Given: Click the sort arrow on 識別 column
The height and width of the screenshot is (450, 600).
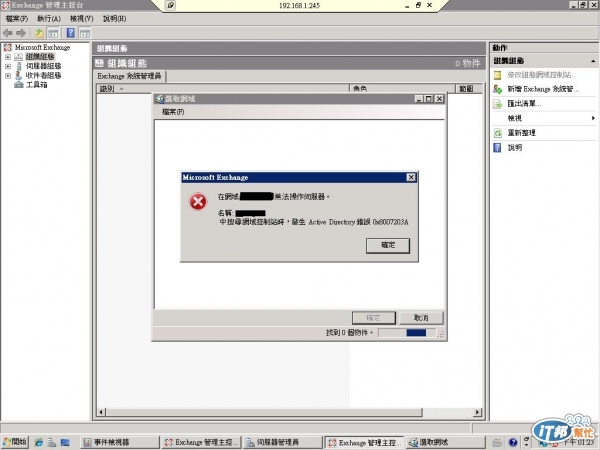Looking at the screenshot, I should coord(122,89).
